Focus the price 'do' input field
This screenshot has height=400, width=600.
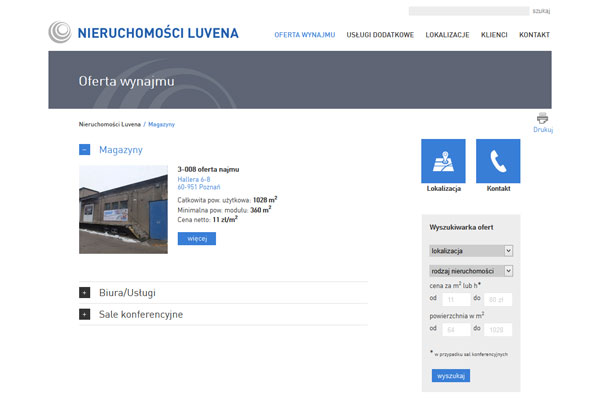[x=498, y=299]
